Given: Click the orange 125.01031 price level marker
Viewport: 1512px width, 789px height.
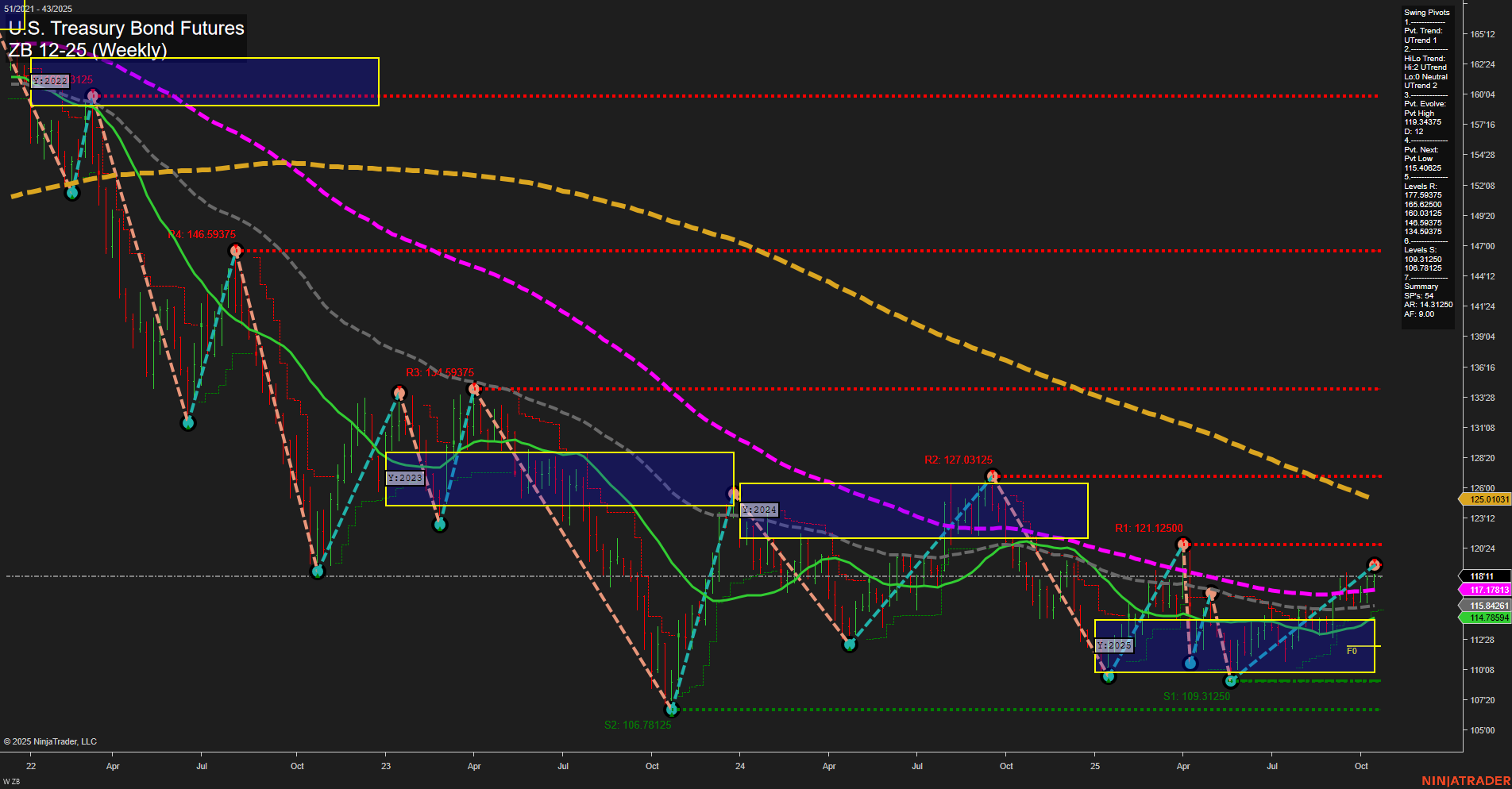Looking at the screenshot, I should click(1487, 498).
